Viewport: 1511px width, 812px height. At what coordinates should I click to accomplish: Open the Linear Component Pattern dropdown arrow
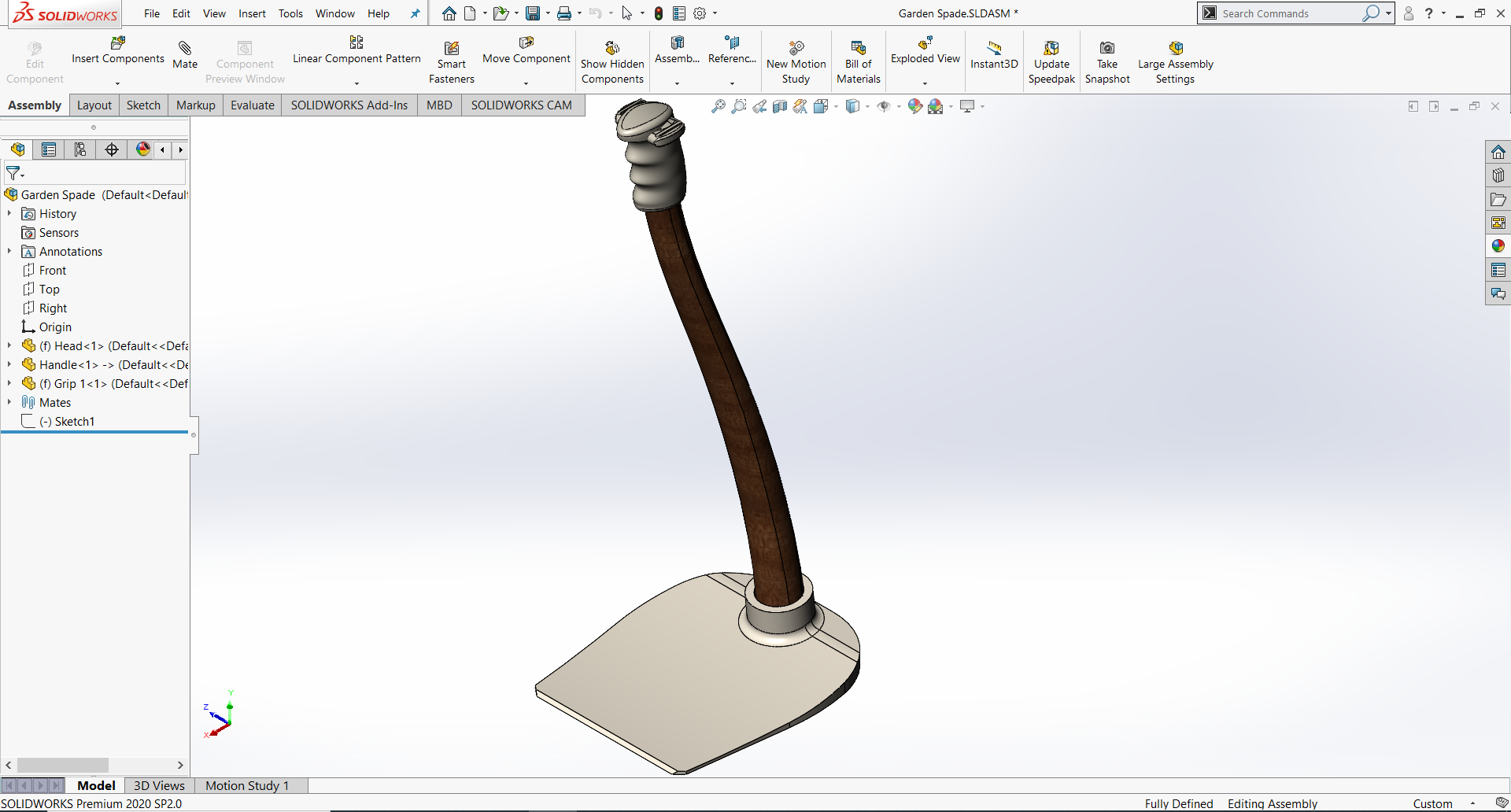point(357,83)
